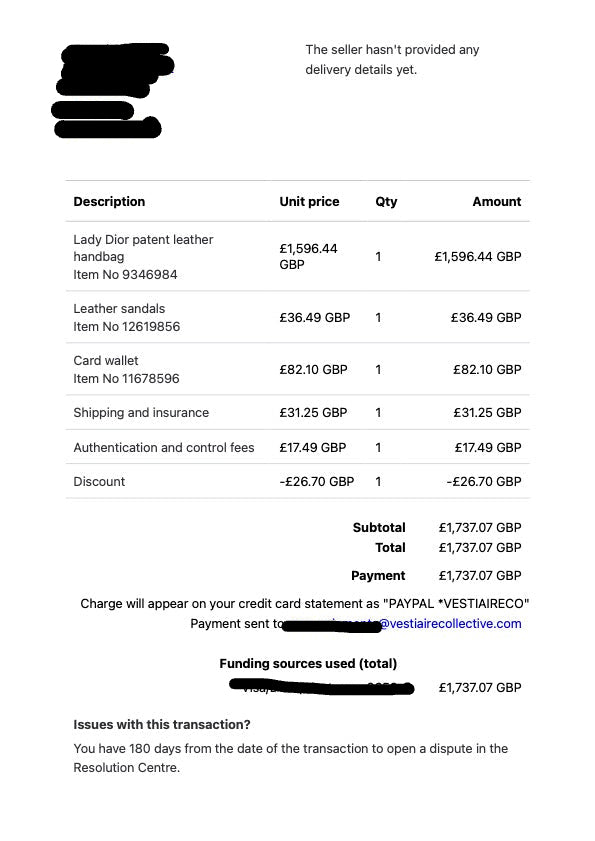Click the Funding sources used (total) heading
The image size is (595, 841).
308,663
